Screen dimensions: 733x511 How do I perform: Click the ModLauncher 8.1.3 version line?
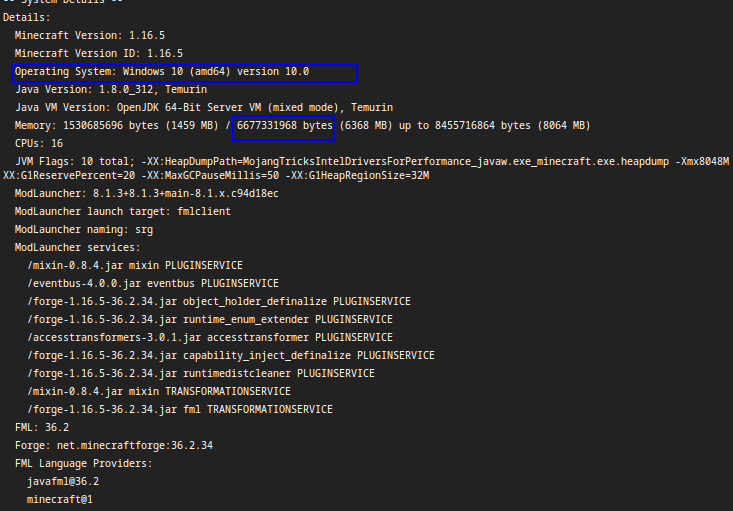coord(146,193)
